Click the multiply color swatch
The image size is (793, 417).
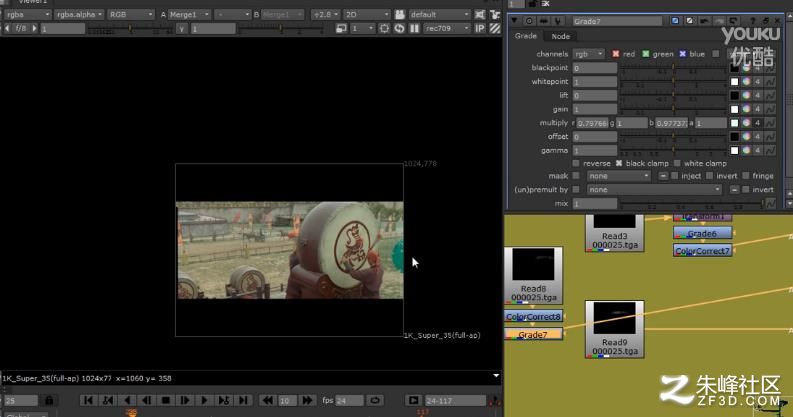click(x=734, y=123)
